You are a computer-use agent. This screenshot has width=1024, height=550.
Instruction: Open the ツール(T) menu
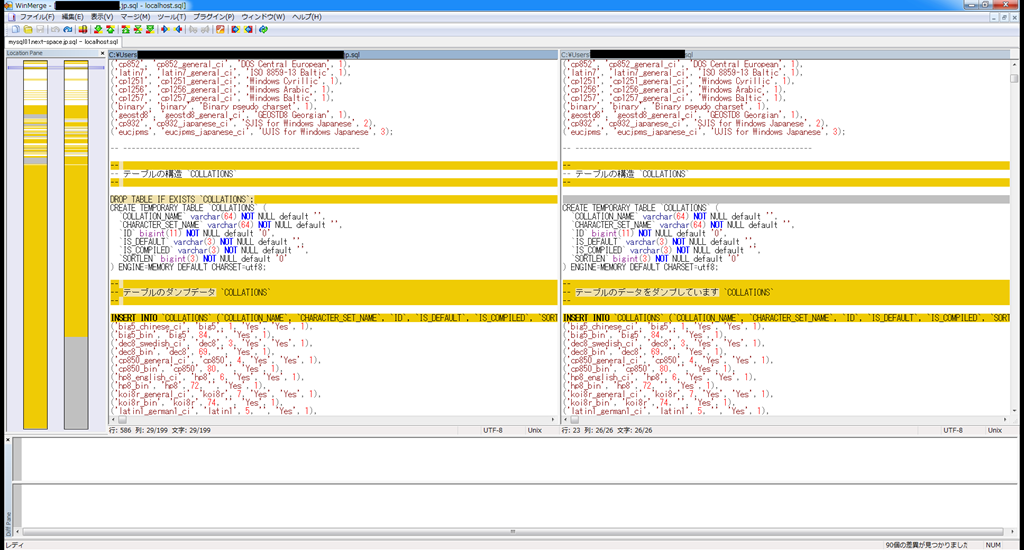171,17
